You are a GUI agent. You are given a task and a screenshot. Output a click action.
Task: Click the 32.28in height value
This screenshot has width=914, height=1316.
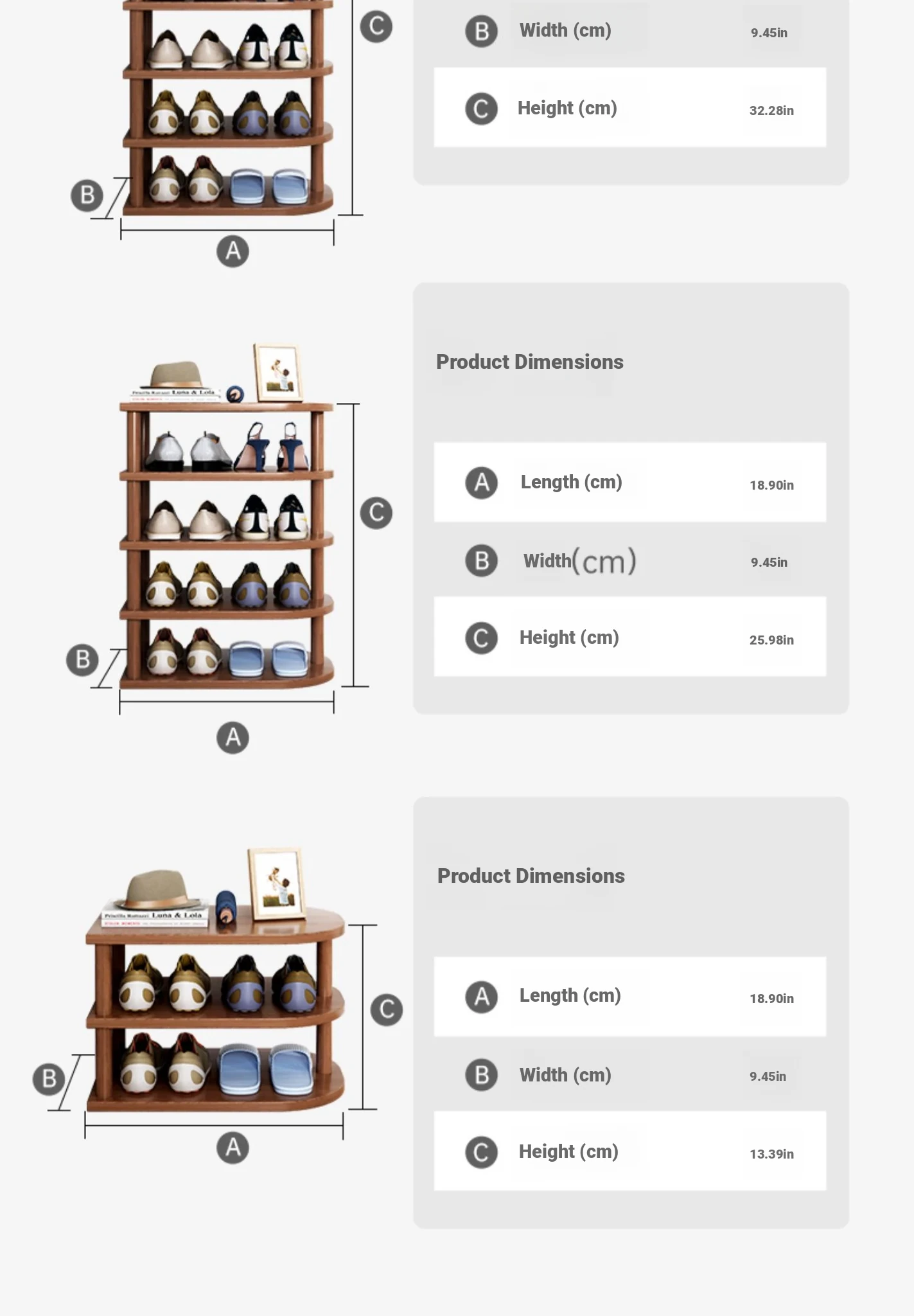(x=771, y=111)
